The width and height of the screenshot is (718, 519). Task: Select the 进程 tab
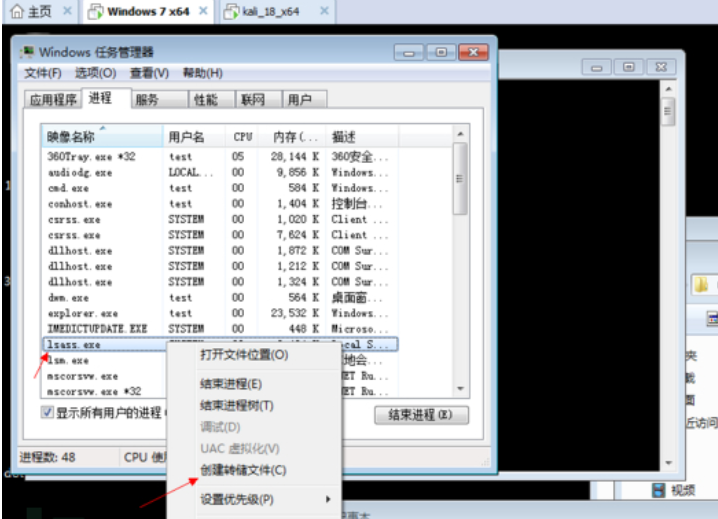coord(106,98)
